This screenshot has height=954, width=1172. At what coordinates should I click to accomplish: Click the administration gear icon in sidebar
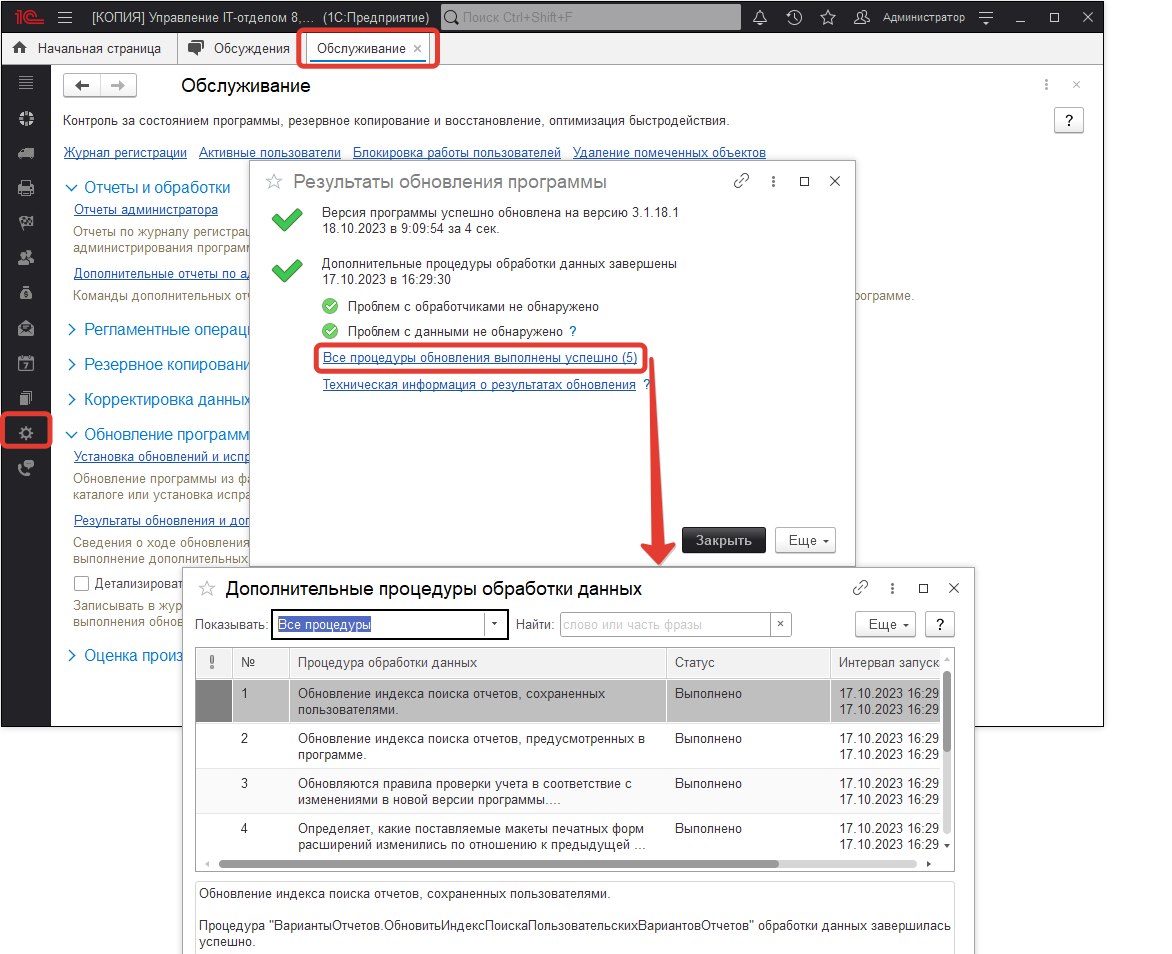(26, 432)
